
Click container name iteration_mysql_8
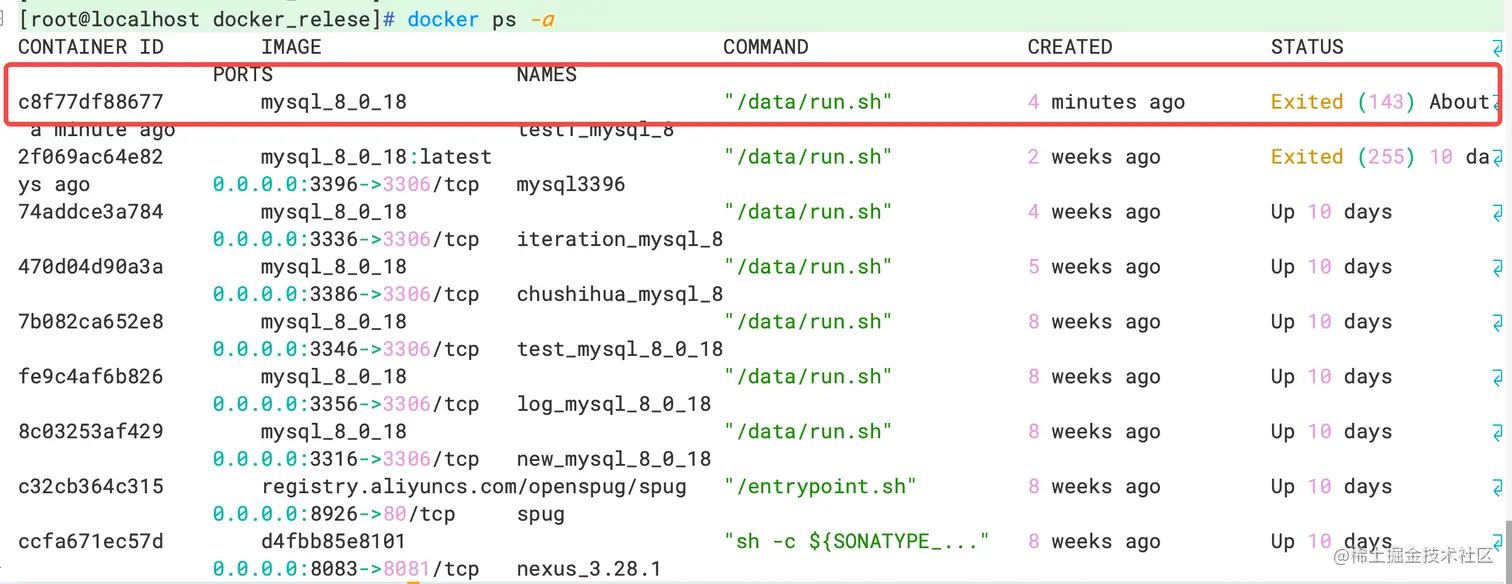click(x=620, y=240)
